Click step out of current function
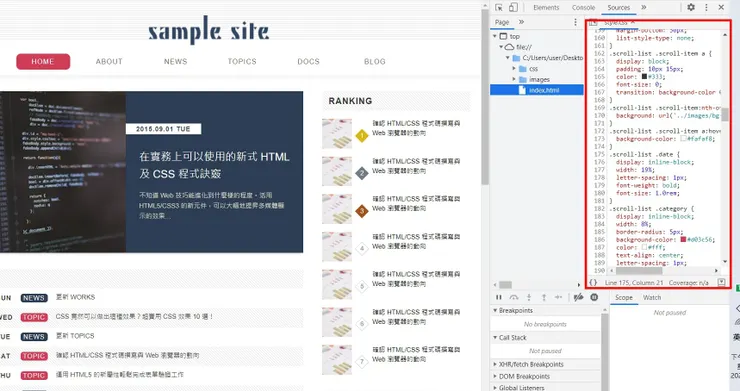This screenshot has height=391, width=740. [544, 298]
